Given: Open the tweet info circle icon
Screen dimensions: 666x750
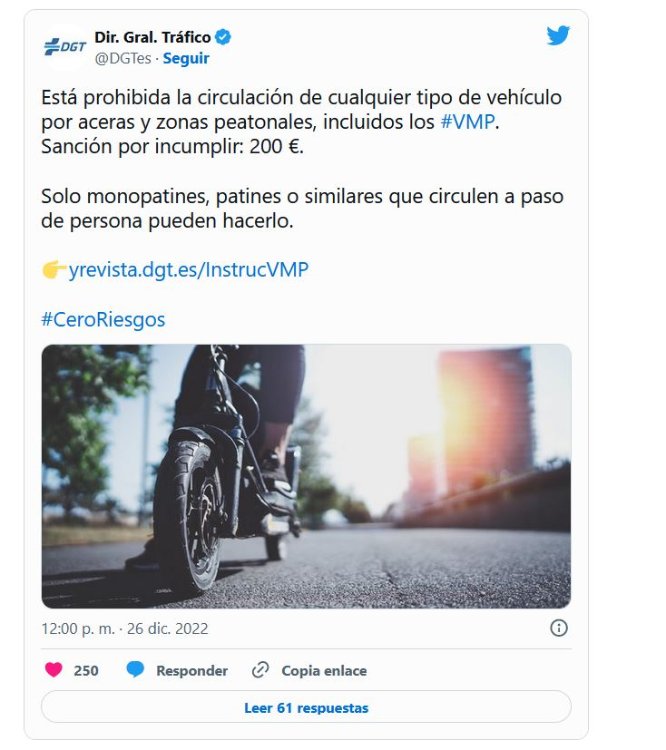Looking at the screenshot, I should [559, 628].
